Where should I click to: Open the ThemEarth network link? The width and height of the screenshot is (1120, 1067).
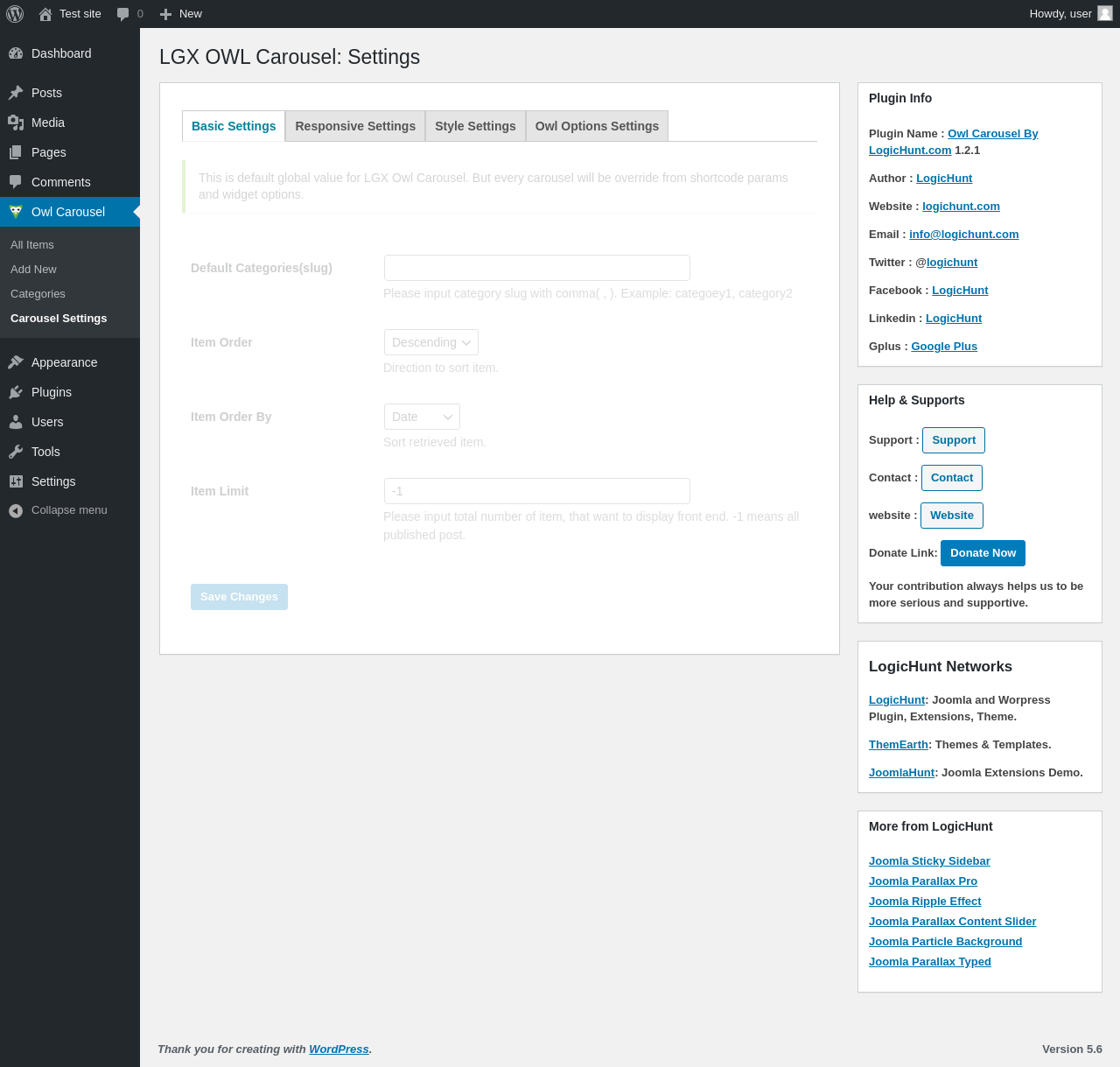pyautogui.click(x=899, y=745)
